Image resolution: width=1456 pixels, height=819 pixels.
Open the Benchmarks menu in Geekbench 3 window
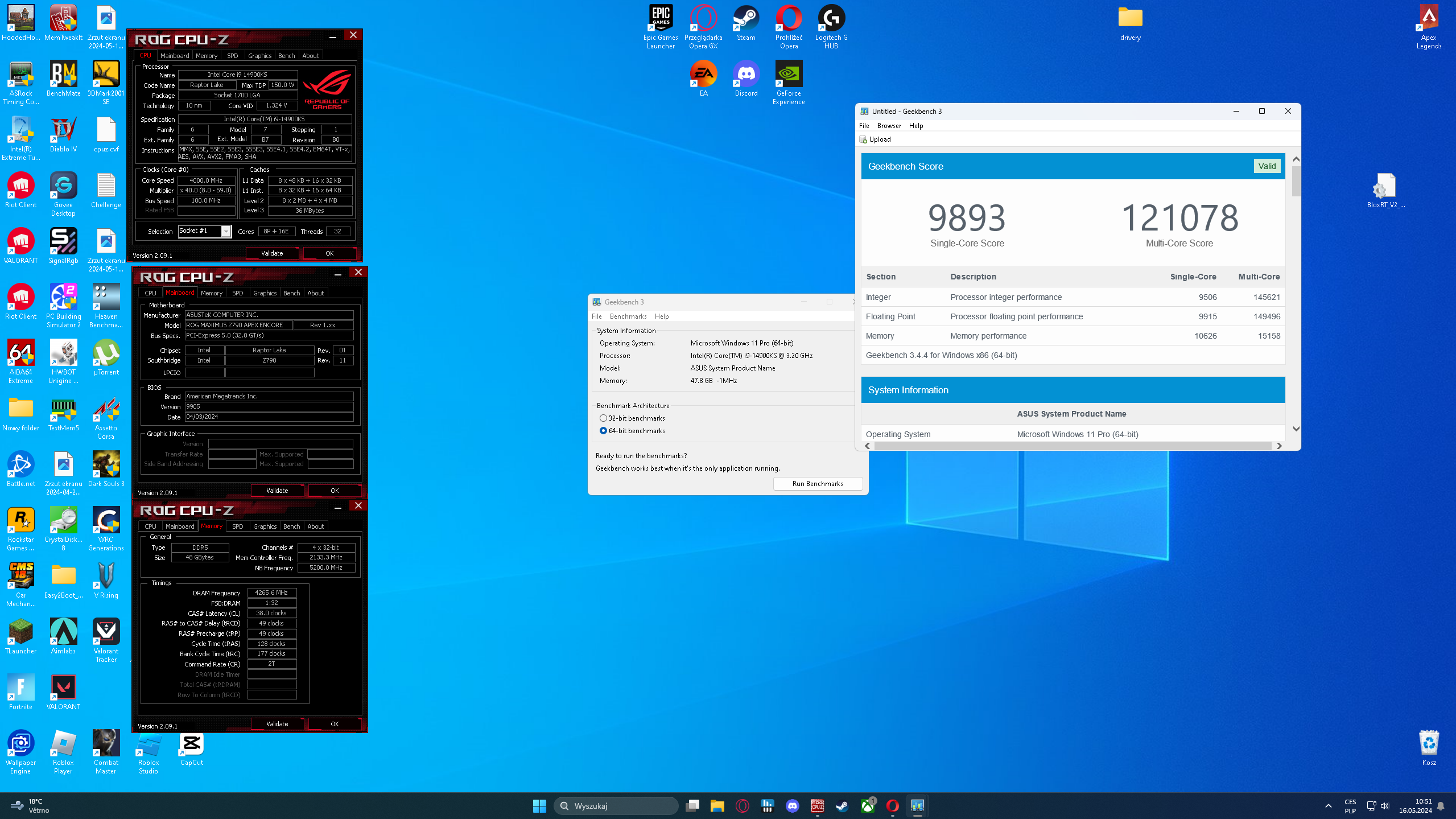tap(628, 316)
